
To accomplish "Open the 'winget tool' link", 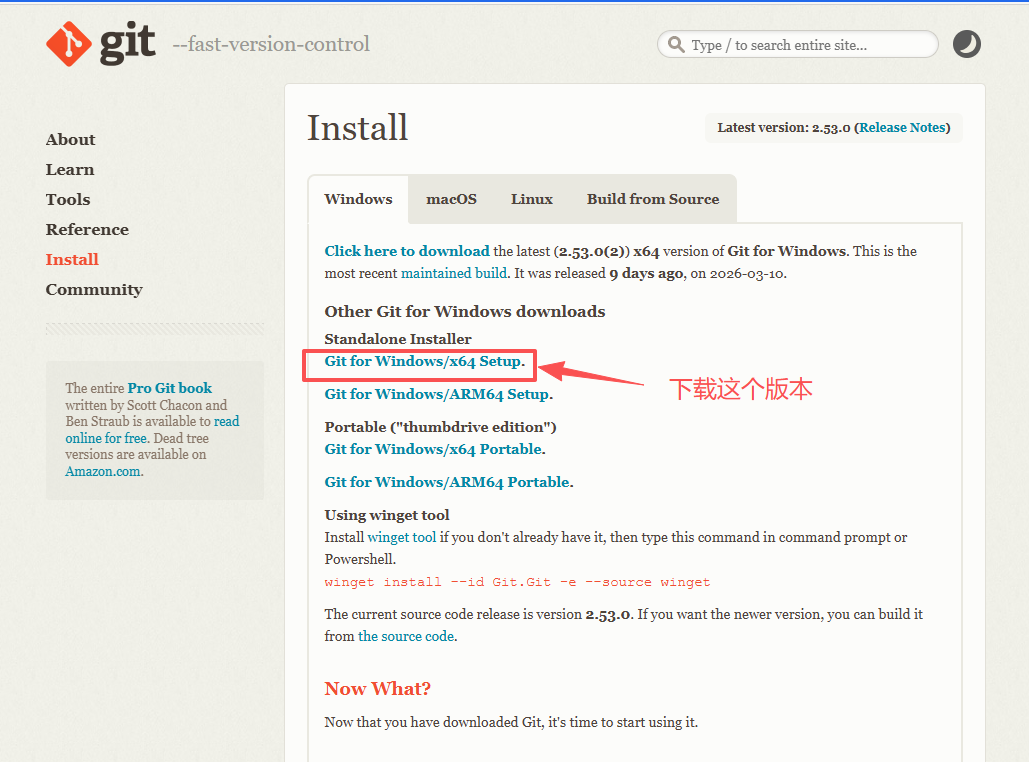I will pos(402,537).
